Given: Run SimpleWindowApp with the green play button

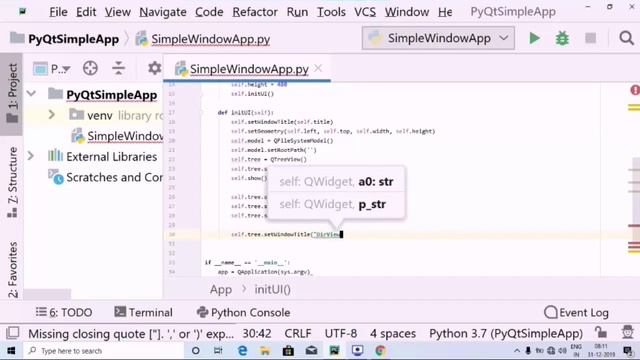Looking at the screenshot, I should [x=534, y=38].
